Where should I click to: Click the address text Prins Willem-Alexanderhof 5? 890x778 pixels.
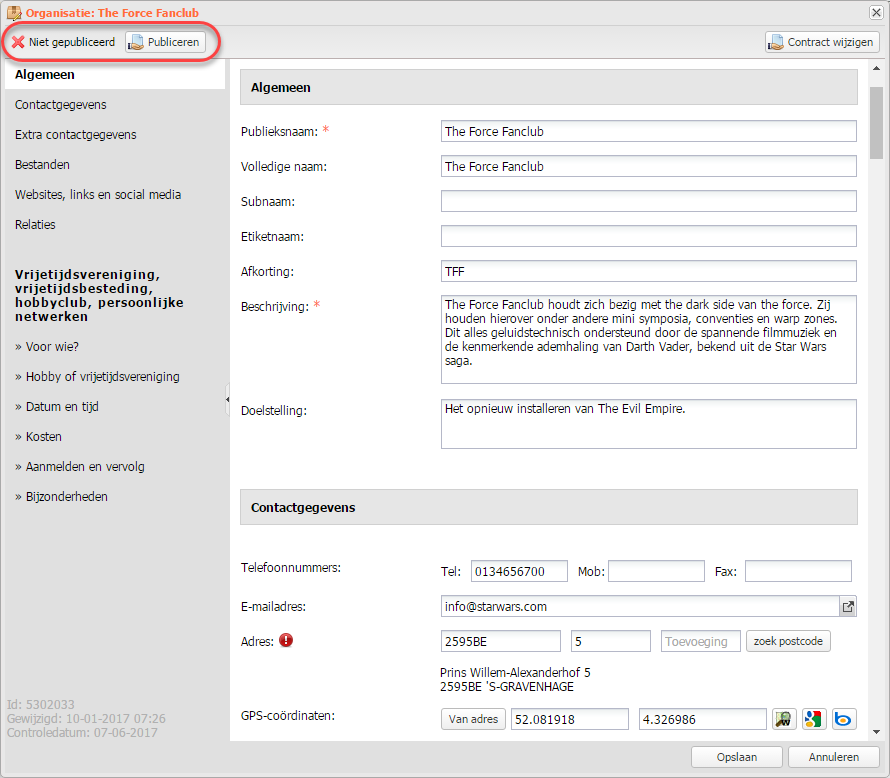515,672
